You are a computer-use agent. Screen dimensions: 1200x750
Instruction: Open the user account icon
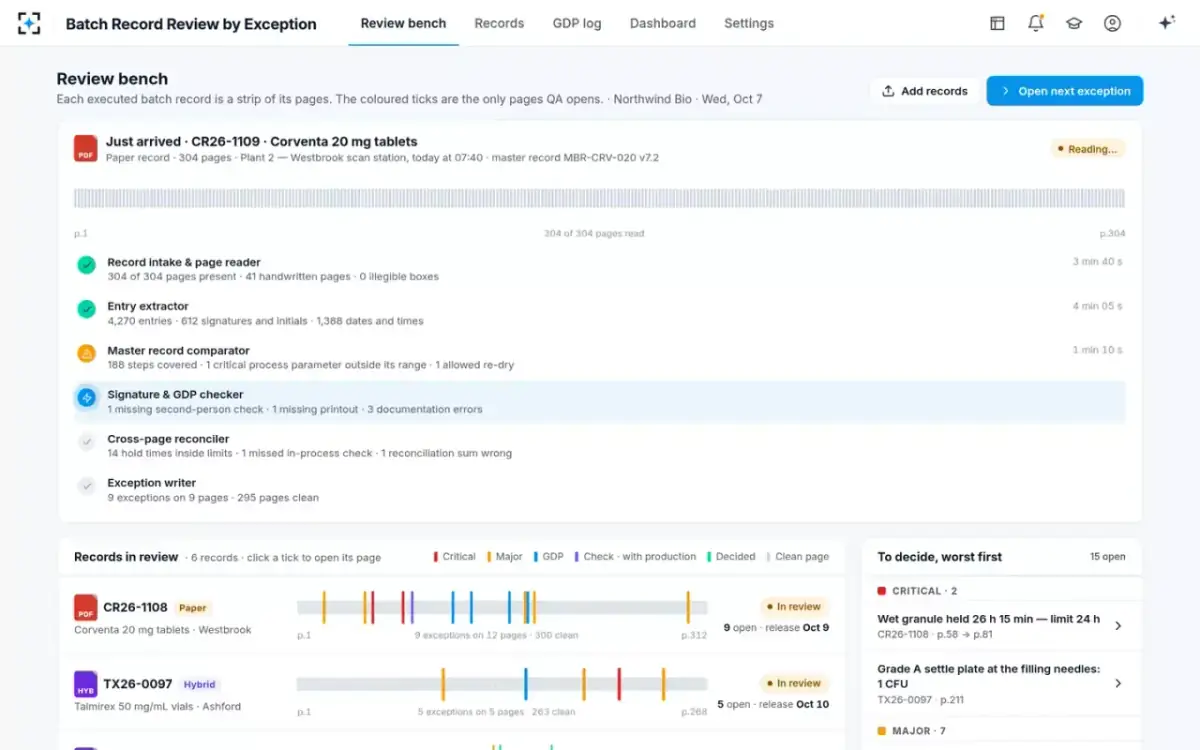[1112, 23]
